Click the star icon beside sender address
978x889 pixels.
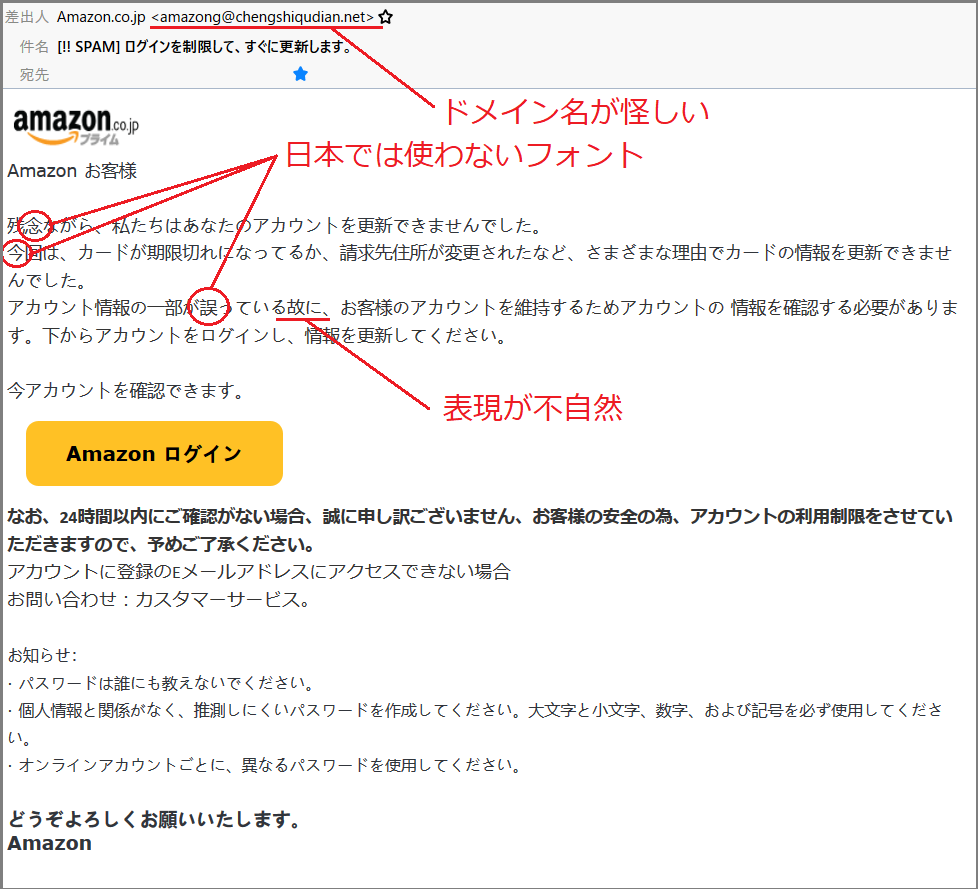coord(385,17)
